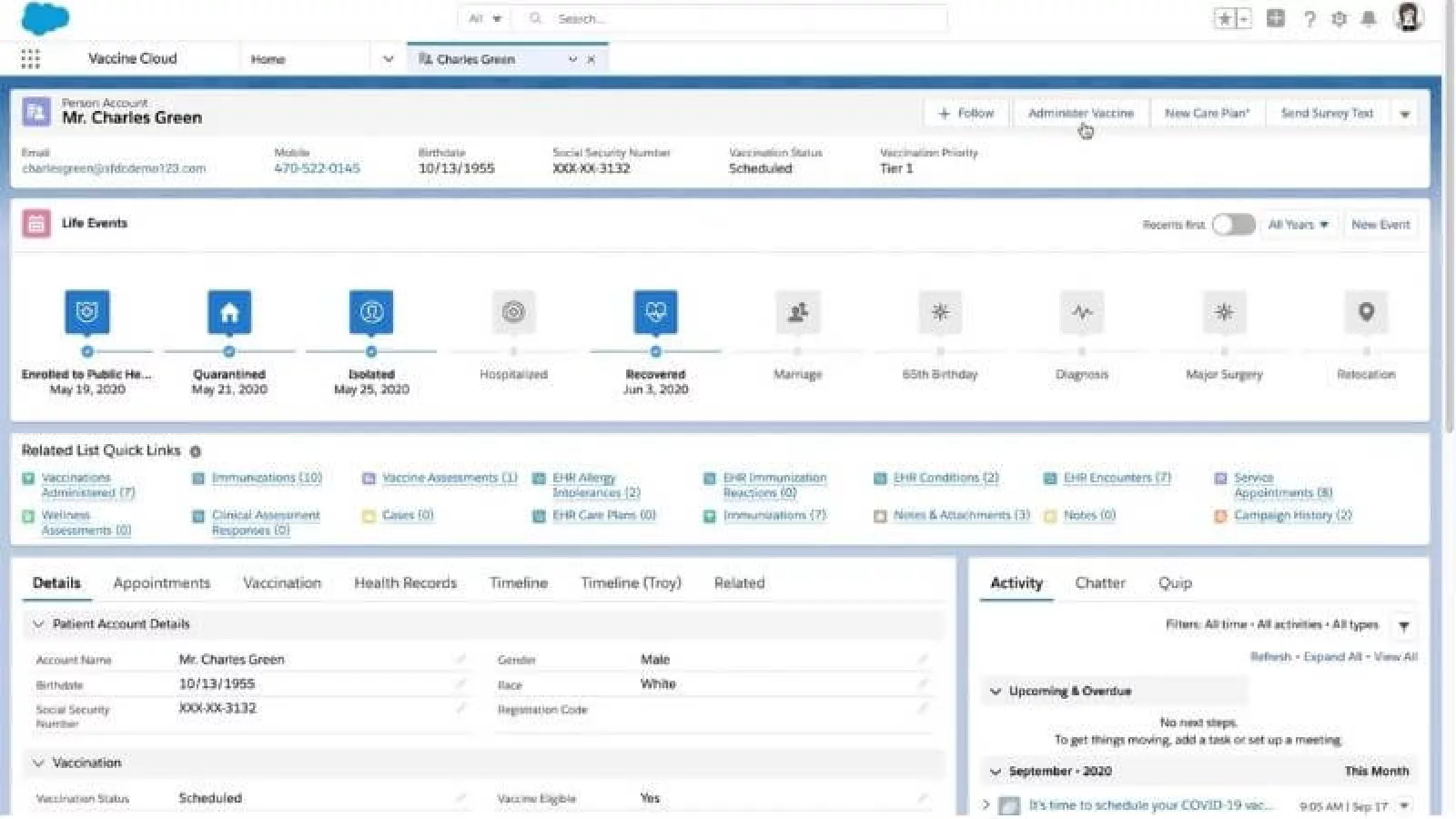This screenshot has height=819, width=1456.
Task: Open the Chatter tab
Action: [x=1099, y=583]
